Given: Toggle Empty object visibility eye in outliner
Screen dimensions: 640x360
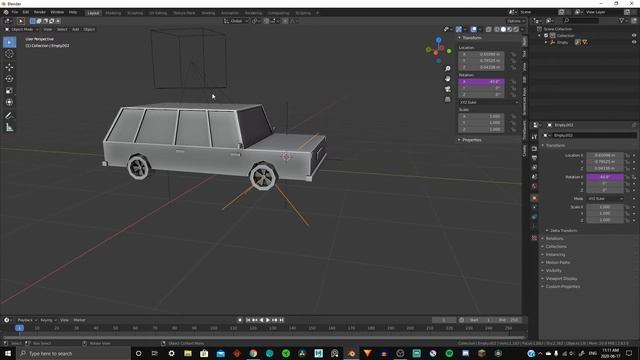Looking at the screenshot, I should (x=634, y=42).
